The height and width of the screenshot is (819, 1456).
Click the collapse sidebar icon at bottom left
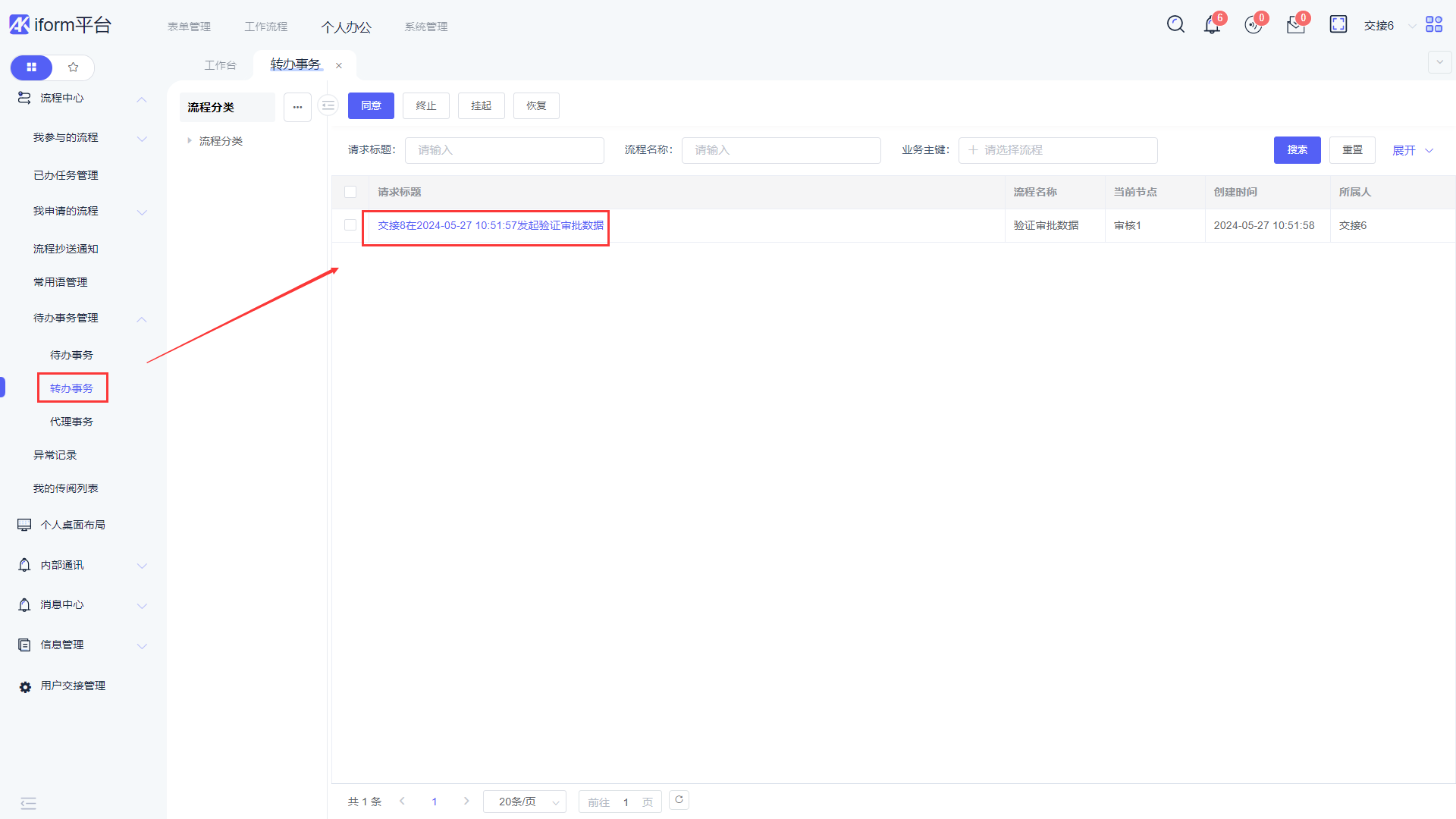pos(28,803)
